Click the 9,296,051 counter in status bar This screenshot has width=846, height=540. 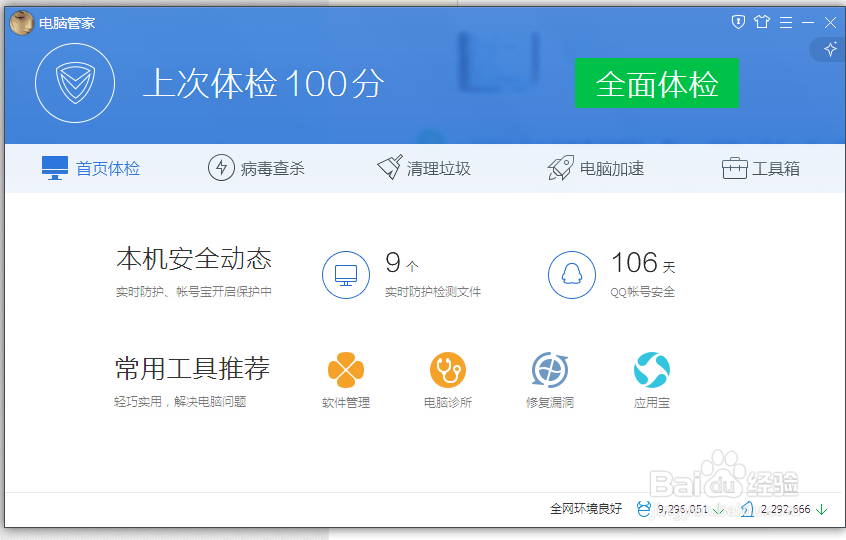683,509
